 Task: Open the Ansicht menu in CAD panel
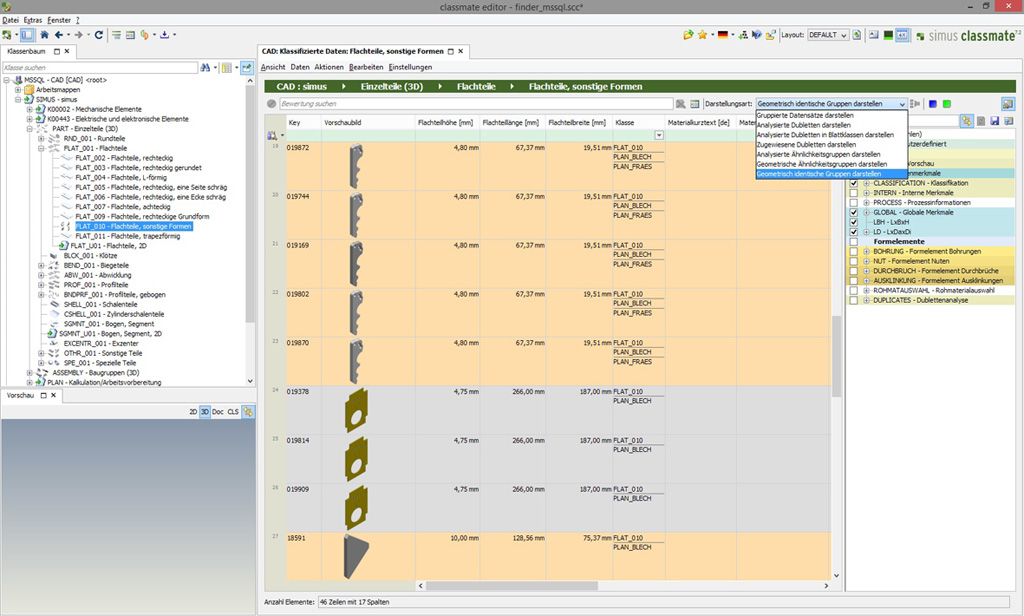(273, 67)
